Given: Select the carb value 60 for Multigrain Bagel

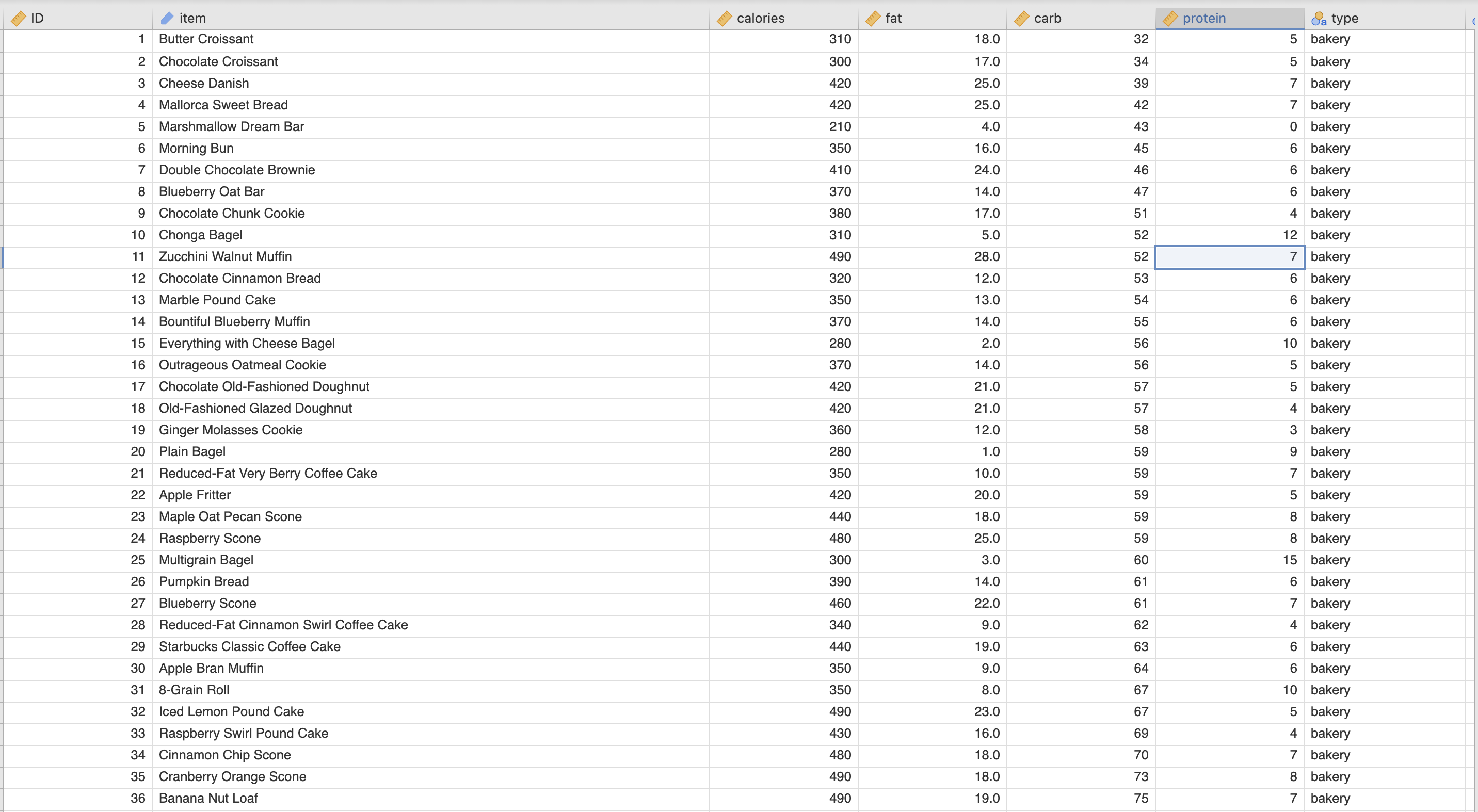Looking at the screenshot, I should pos(1140,560).
